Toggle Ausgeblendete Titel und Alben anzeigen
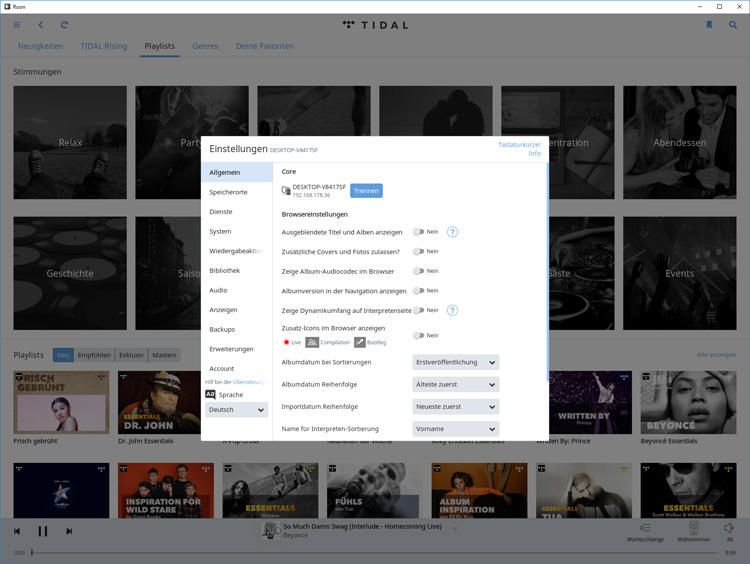Screen dimensions: 750x564 (x=419, y=232)
